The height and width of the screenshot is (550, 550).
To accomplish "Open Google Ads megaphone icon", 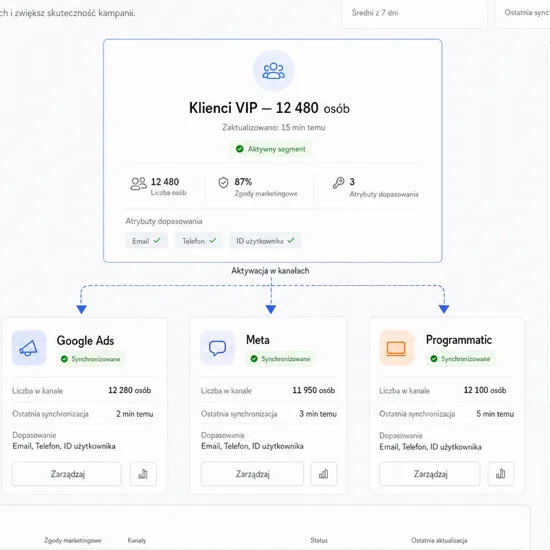I will tap(29, 348).
